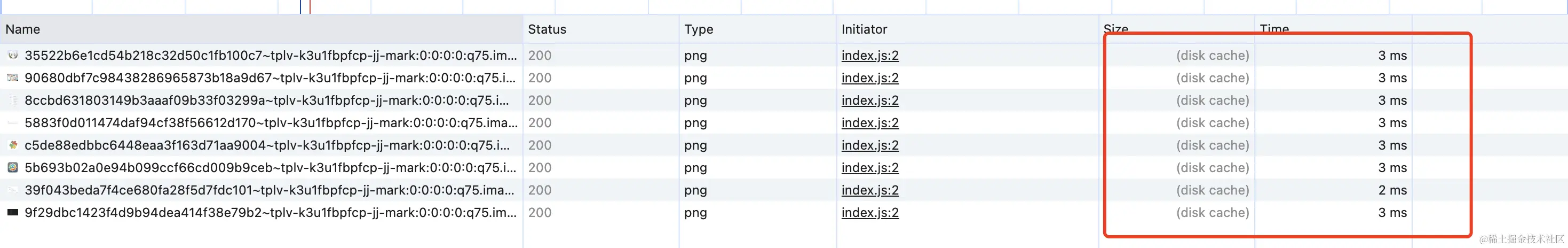This screenshot has height=248, width=1568.
Task: Follow index.js:2 initiator link for 9f29dbc1423f request
Action: click(x=870, y=213)
